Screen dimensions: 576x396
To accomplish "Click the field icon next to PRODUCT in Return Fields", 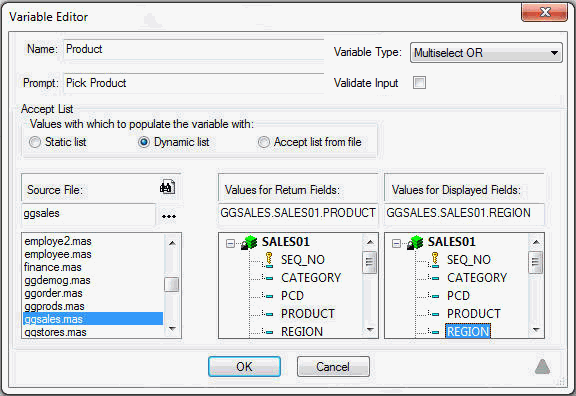I will [x=268, y=314].
